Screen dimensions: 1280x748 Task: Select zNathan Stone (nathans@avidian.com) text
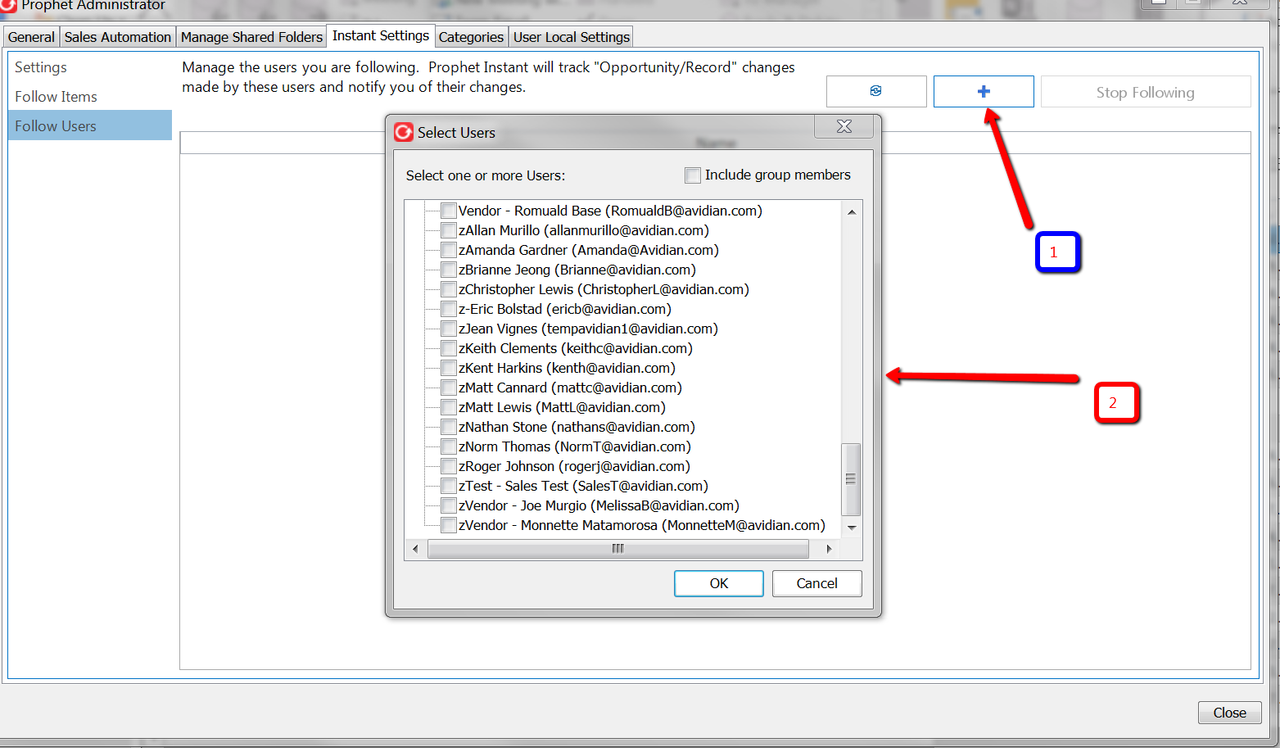pos(576,427)
